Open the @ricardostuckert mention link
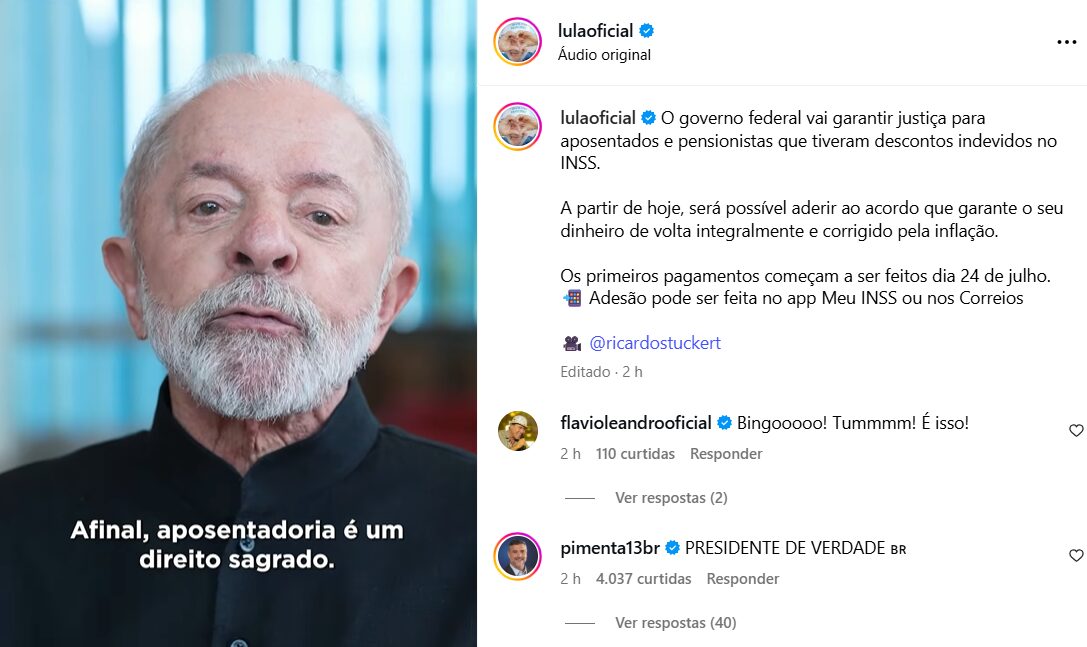 pos(654,343)
